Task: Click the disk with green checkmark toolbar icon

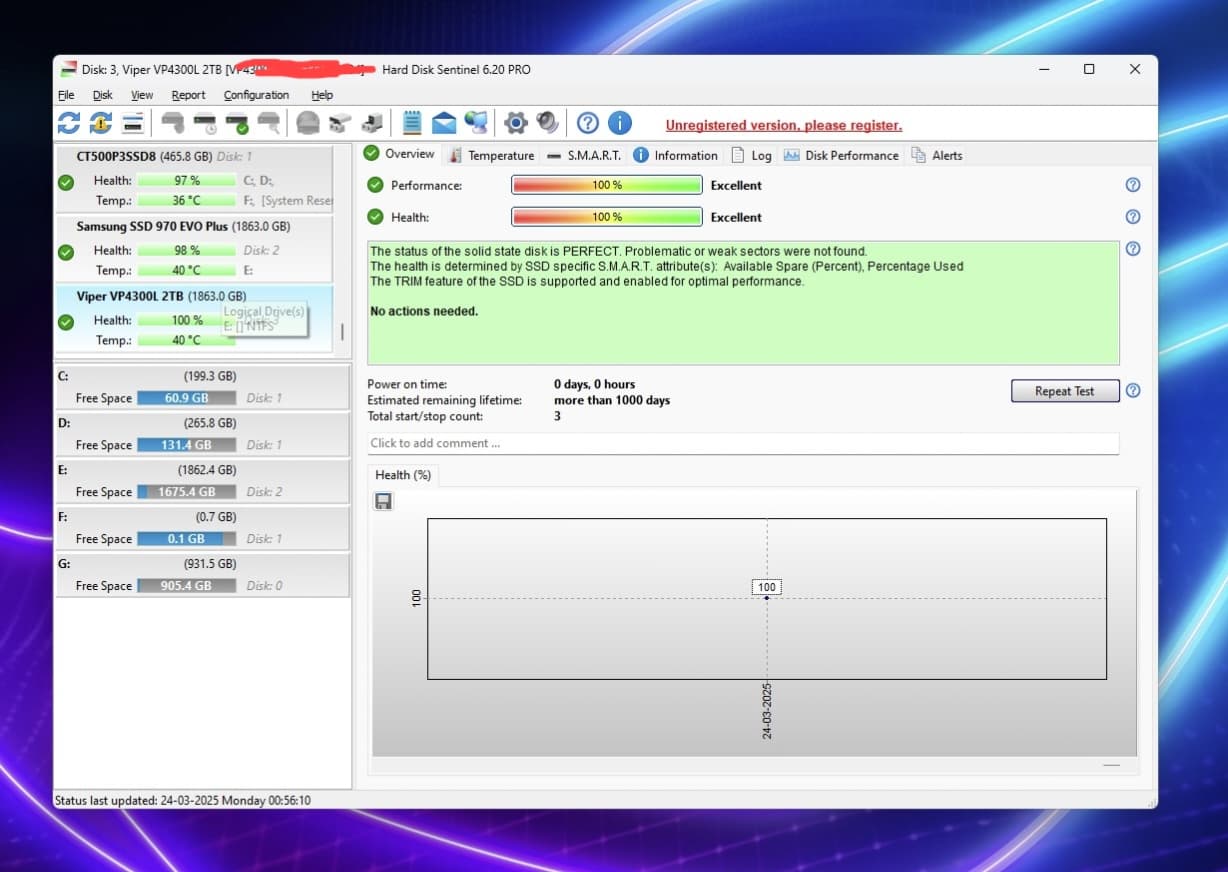Action: click(237, 123)
